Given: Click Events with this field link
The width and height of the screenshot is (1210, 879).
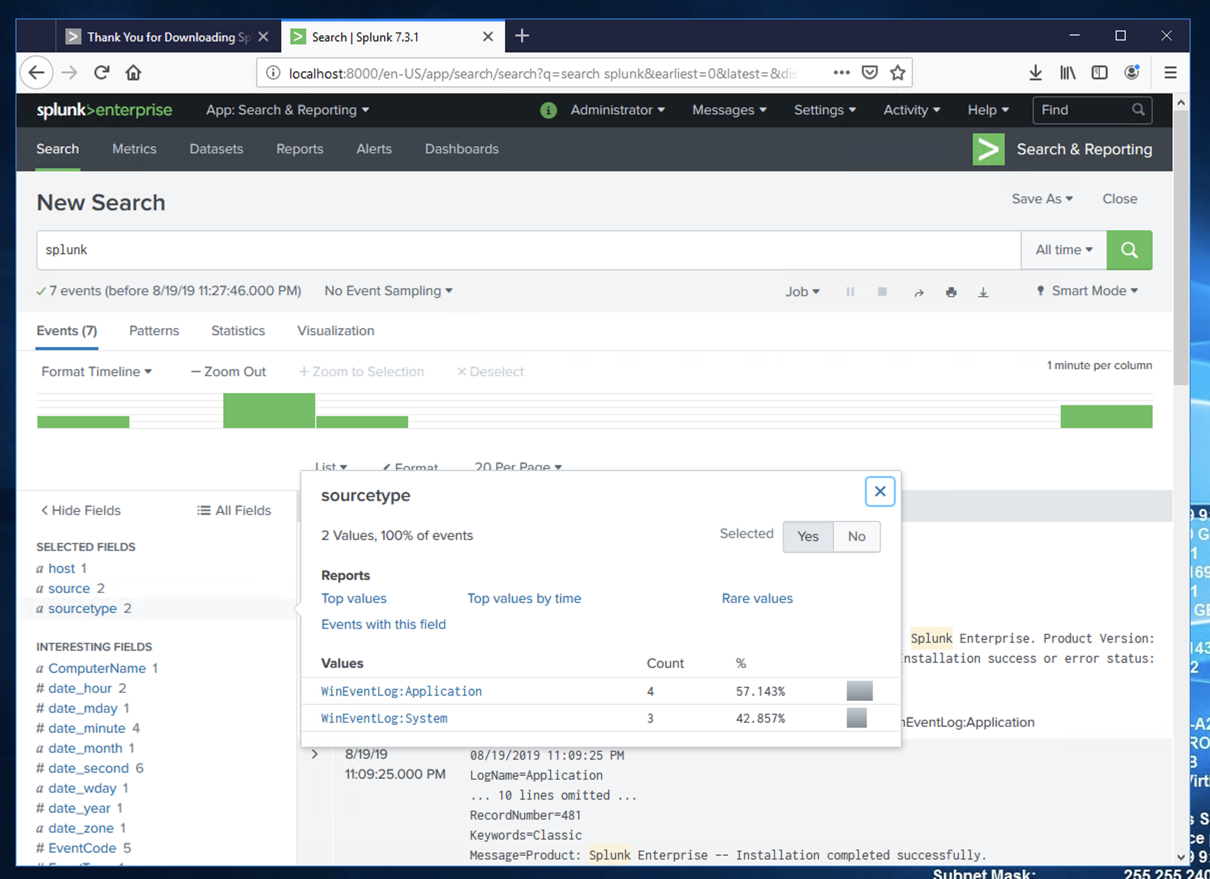Looking at the screenshot, I should (x=383, y=624).
